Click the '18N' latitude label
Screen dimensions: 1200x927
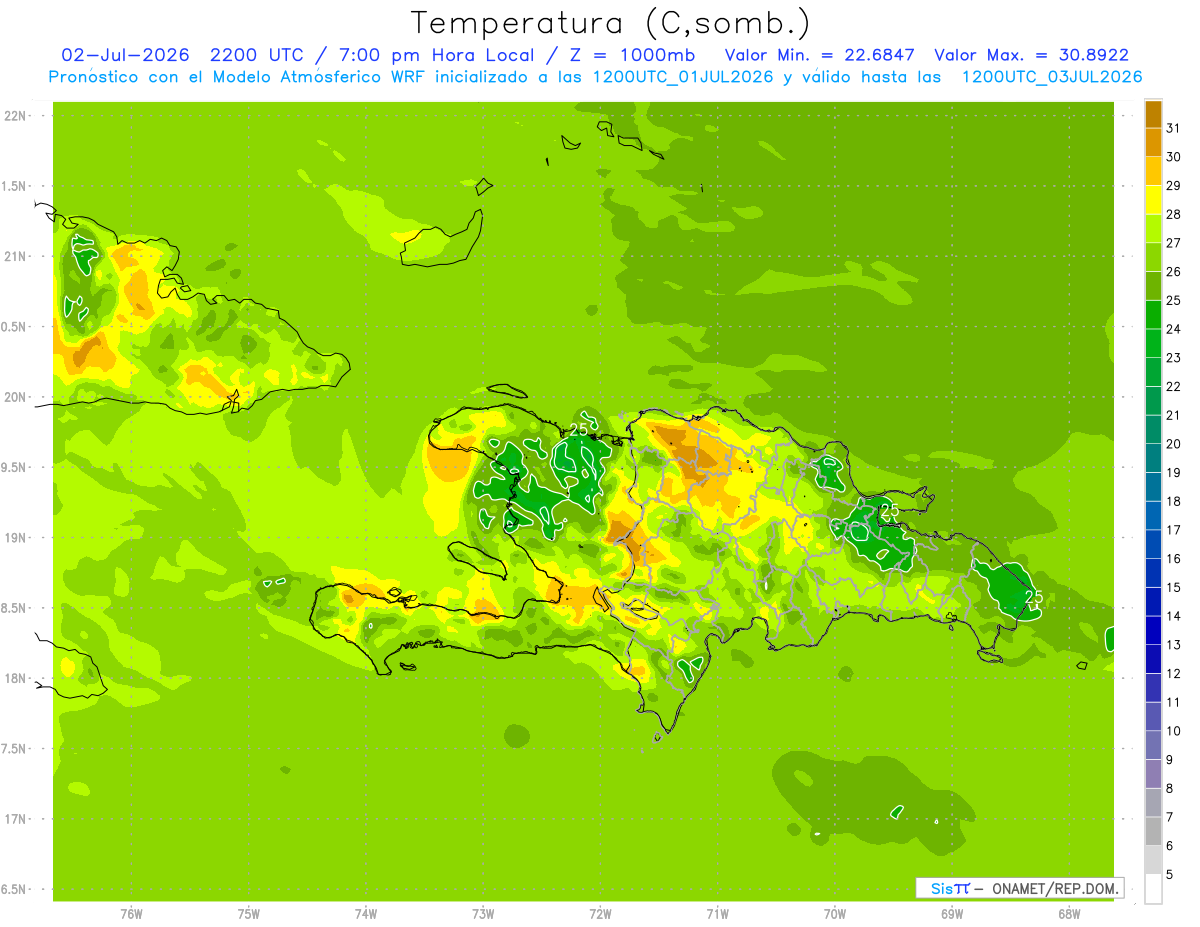click(x=15, y=678)
